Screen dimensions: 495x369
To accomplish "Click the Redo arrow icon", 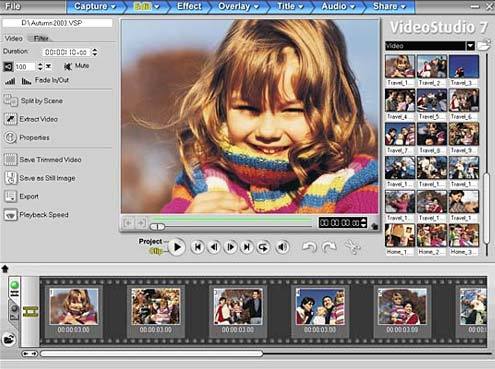I will (x=329, y=247).
